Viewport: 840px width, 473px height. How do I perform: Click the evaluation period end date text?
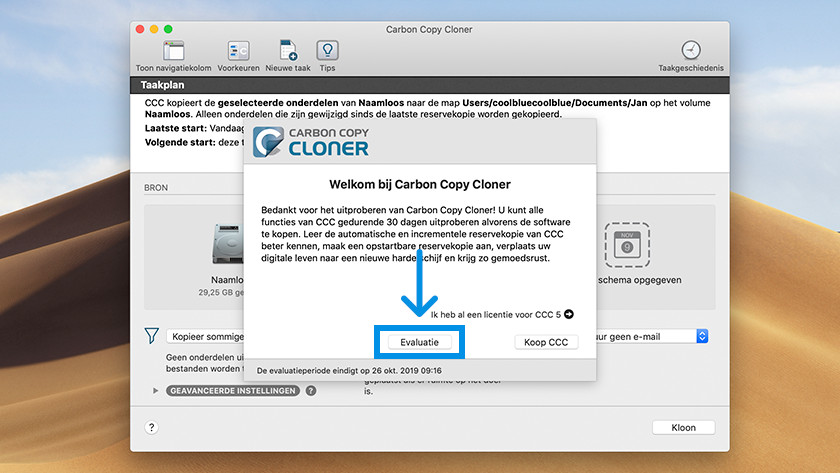(349, 370)
